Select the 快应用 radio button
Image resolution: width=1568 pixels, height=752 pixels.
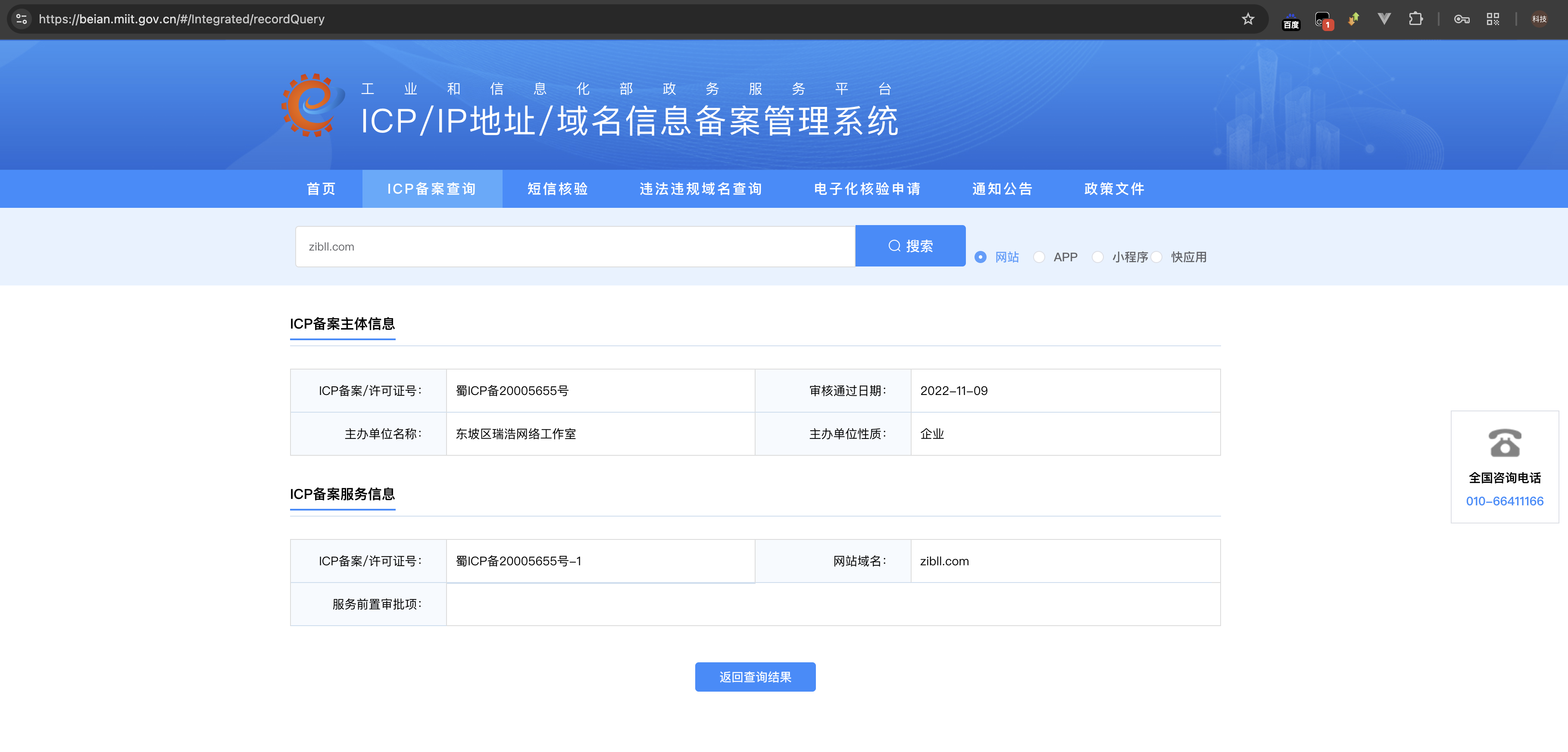[x=1156, y=257]
